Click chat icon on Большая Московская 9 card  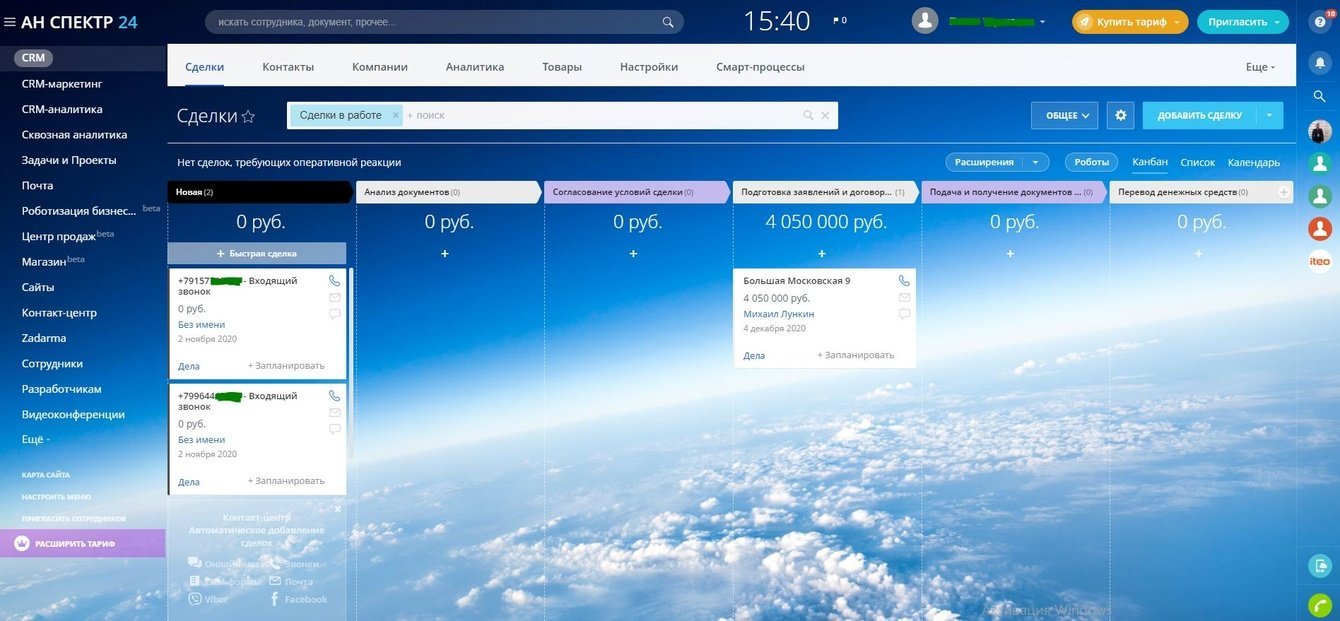(904, 313)
